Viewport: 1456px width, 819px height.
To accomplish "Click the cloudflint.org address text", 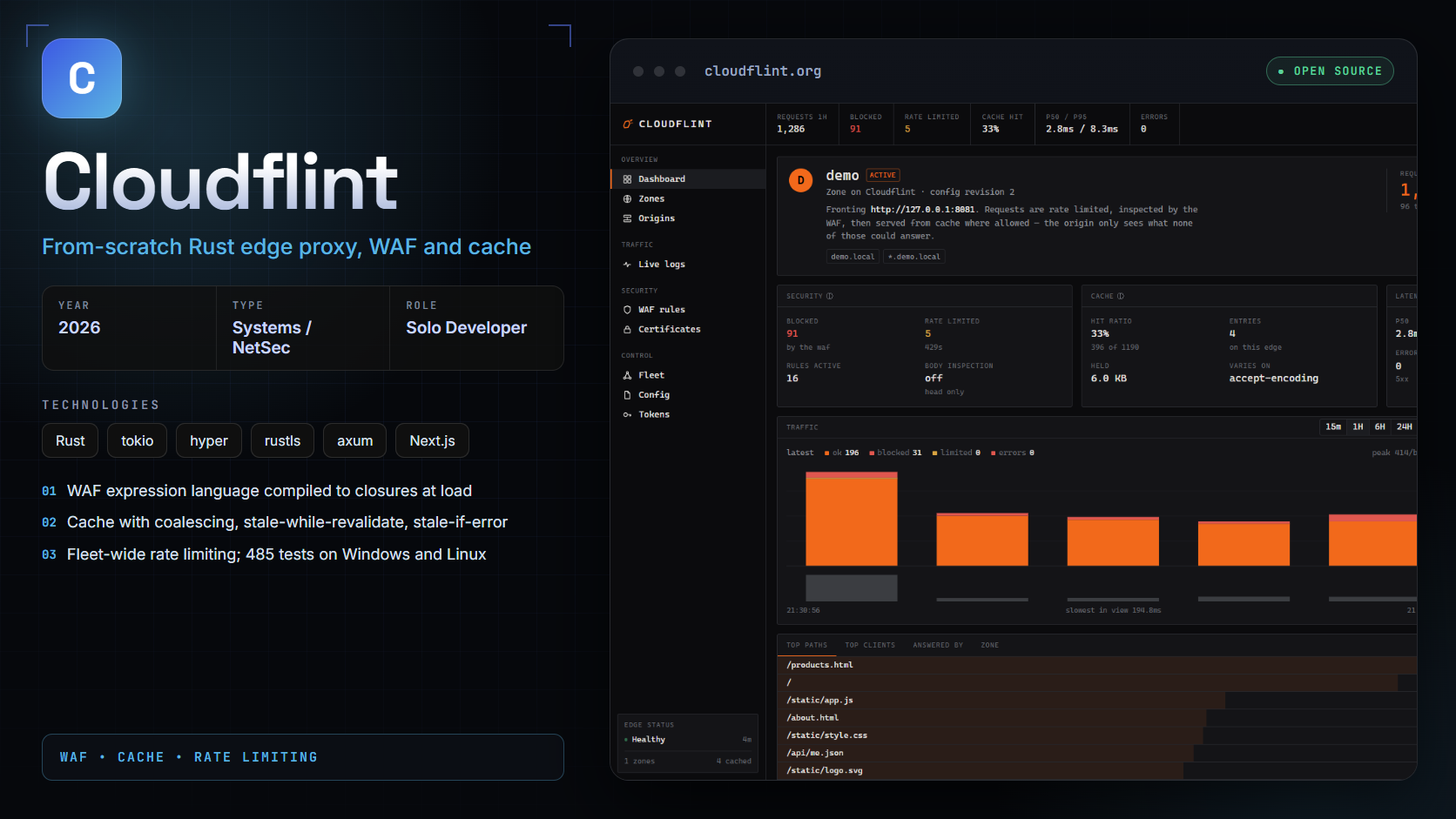I will coord(763,71).
